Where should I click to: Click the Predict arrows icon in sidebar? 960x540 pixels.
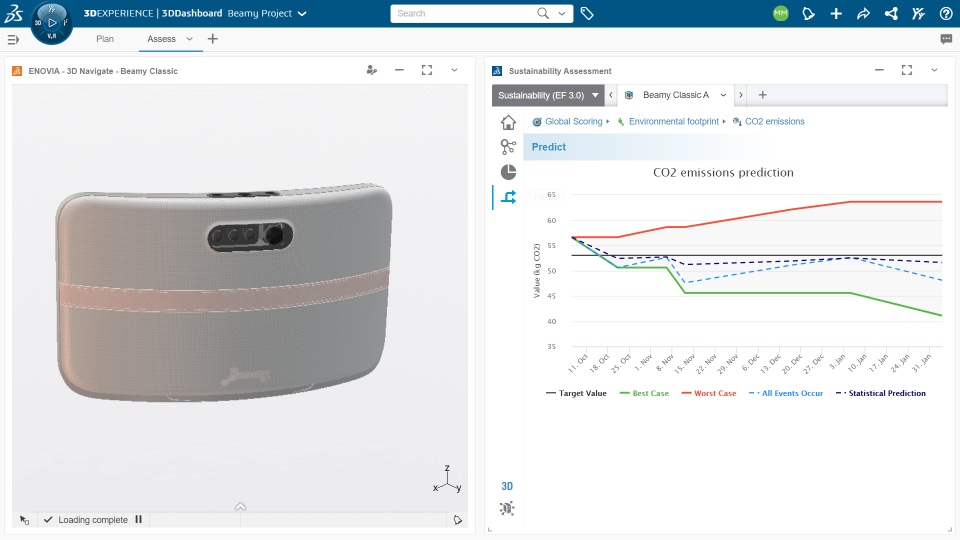click(508, 197)
